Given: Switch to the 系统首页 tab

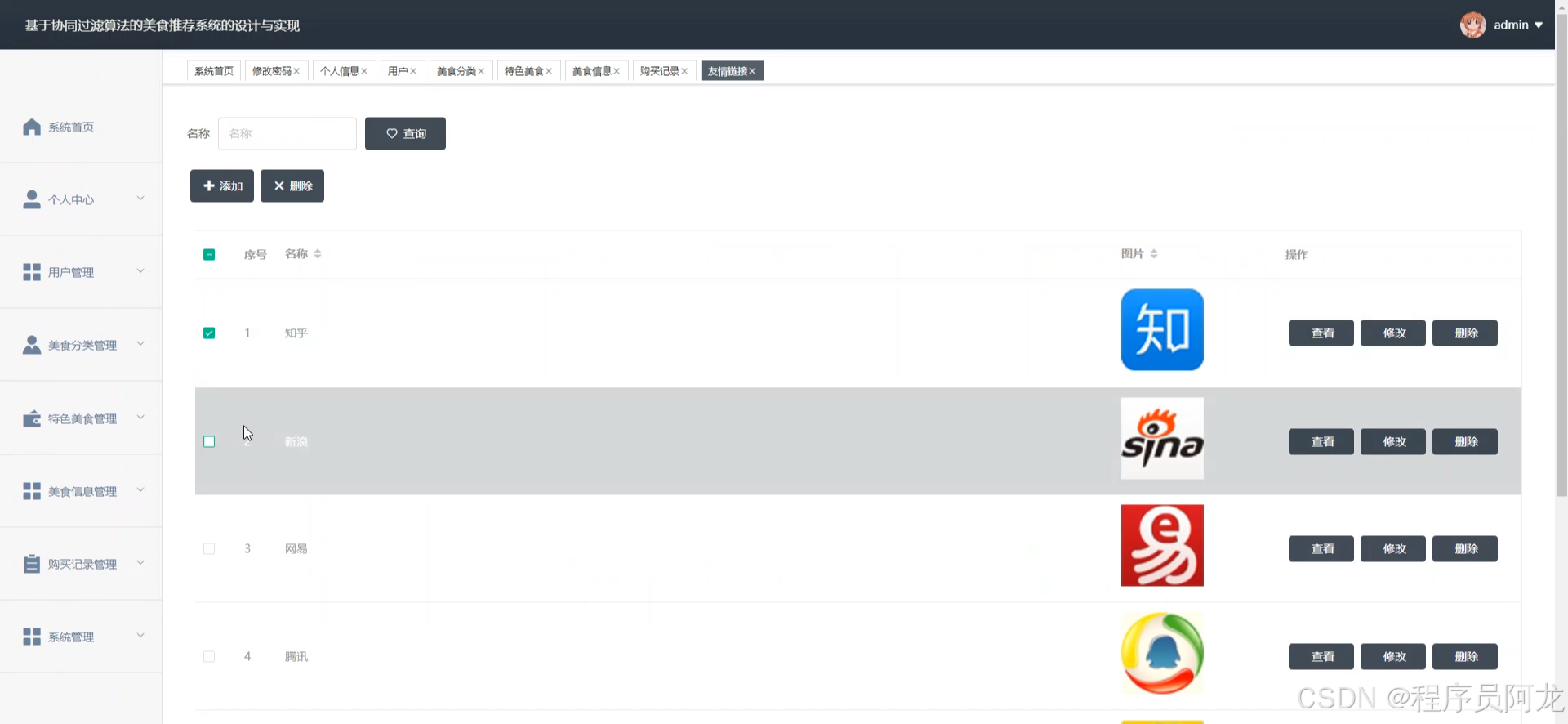Looking at the screenshot, I should point(214,71).
